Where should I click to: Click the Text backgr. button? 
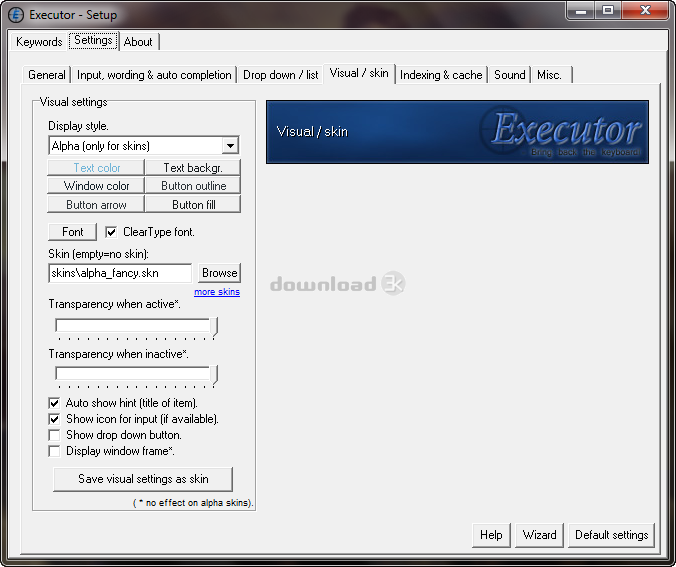pos(193,168)
